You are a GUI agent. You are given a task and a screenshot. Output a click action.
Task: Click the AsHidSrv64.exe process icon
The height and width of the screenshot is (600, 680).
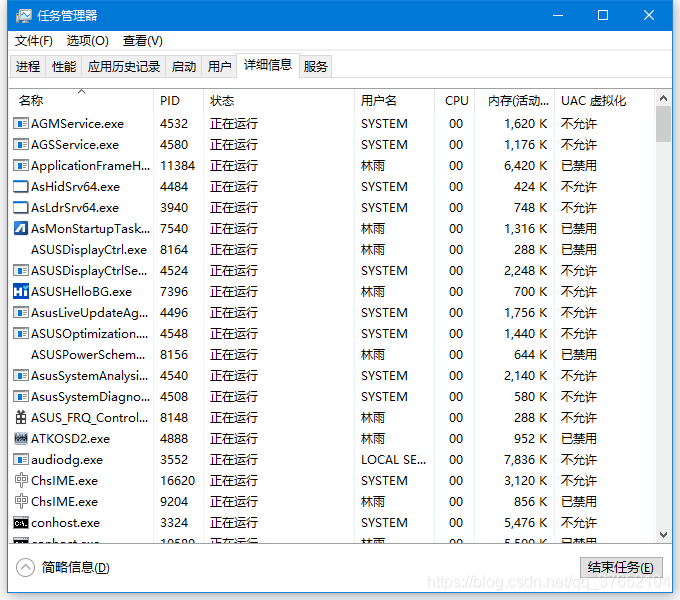tap(21, 186)
